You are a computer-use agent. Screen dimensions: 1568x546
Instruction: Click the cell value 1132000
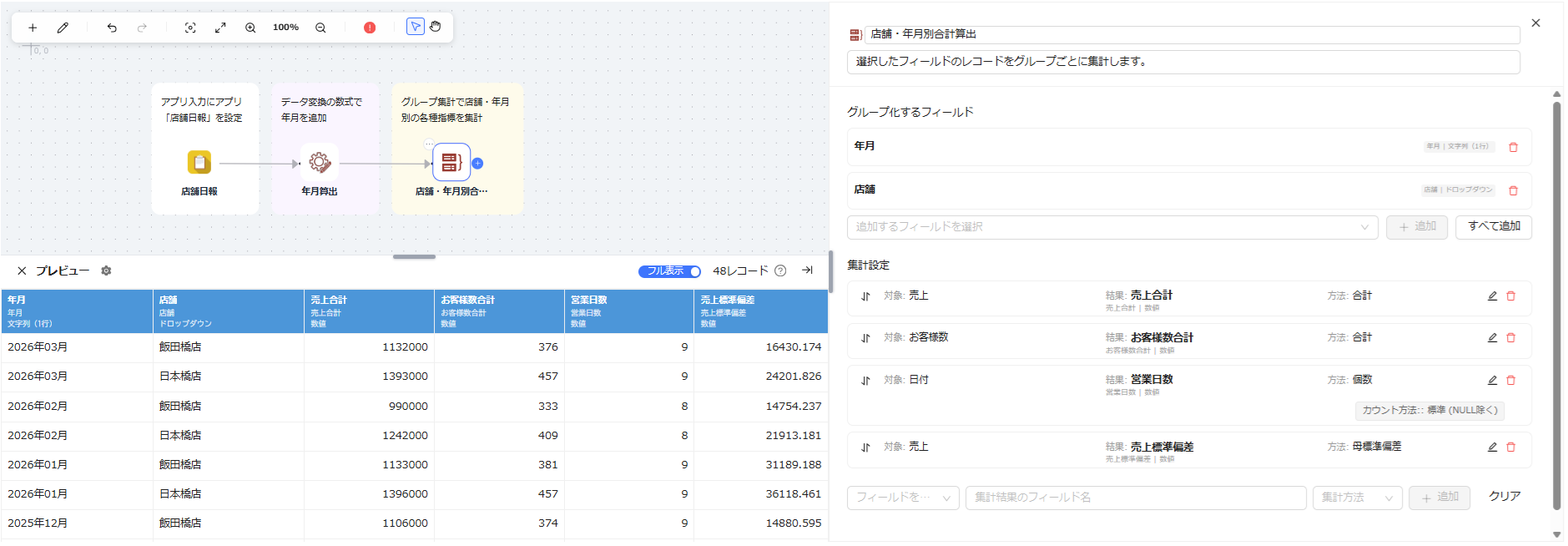coord(405,347)
